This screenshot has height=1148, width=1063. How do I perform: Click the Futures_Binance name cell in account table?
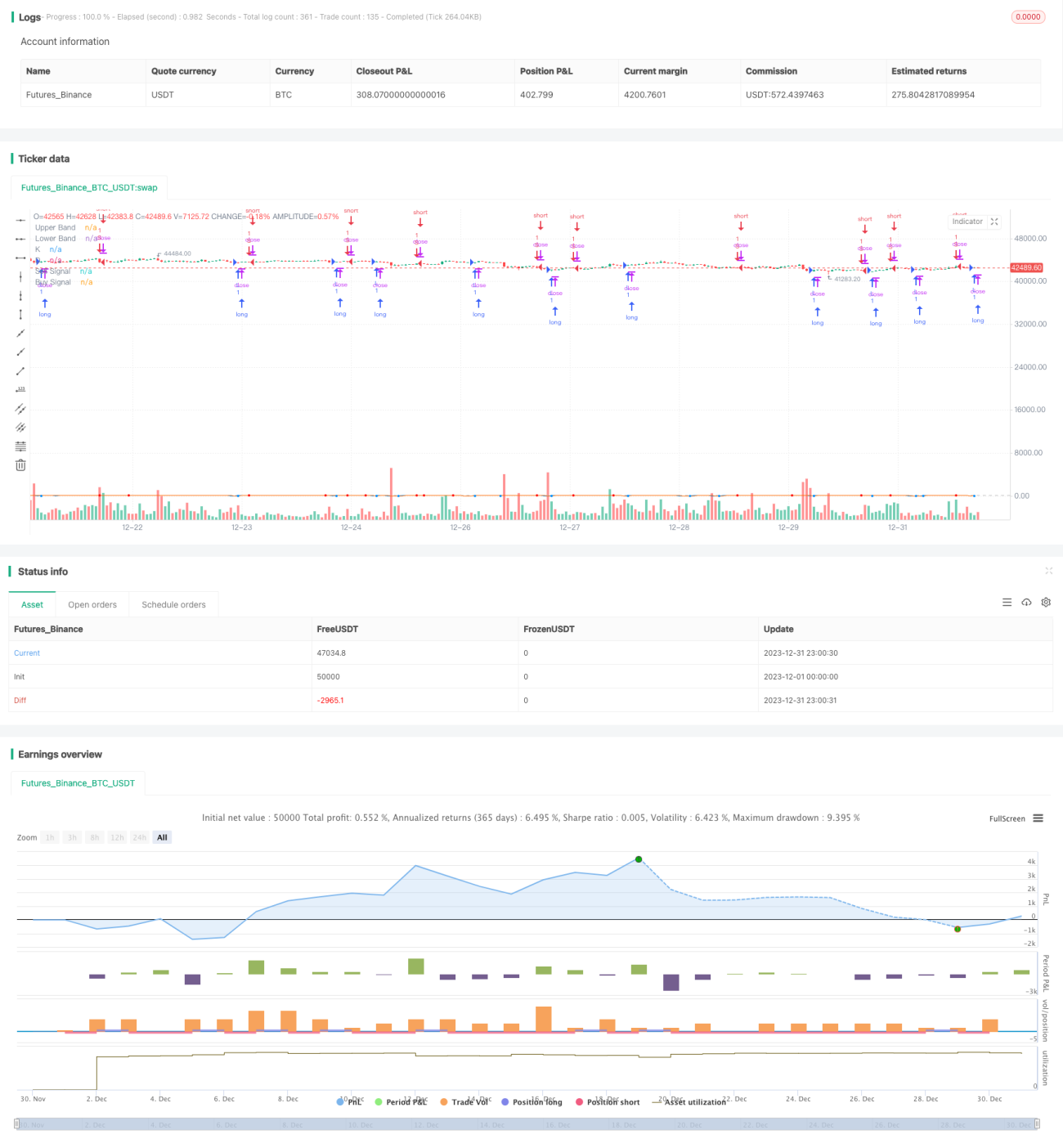pyautogui.click(x=59, y=95)
